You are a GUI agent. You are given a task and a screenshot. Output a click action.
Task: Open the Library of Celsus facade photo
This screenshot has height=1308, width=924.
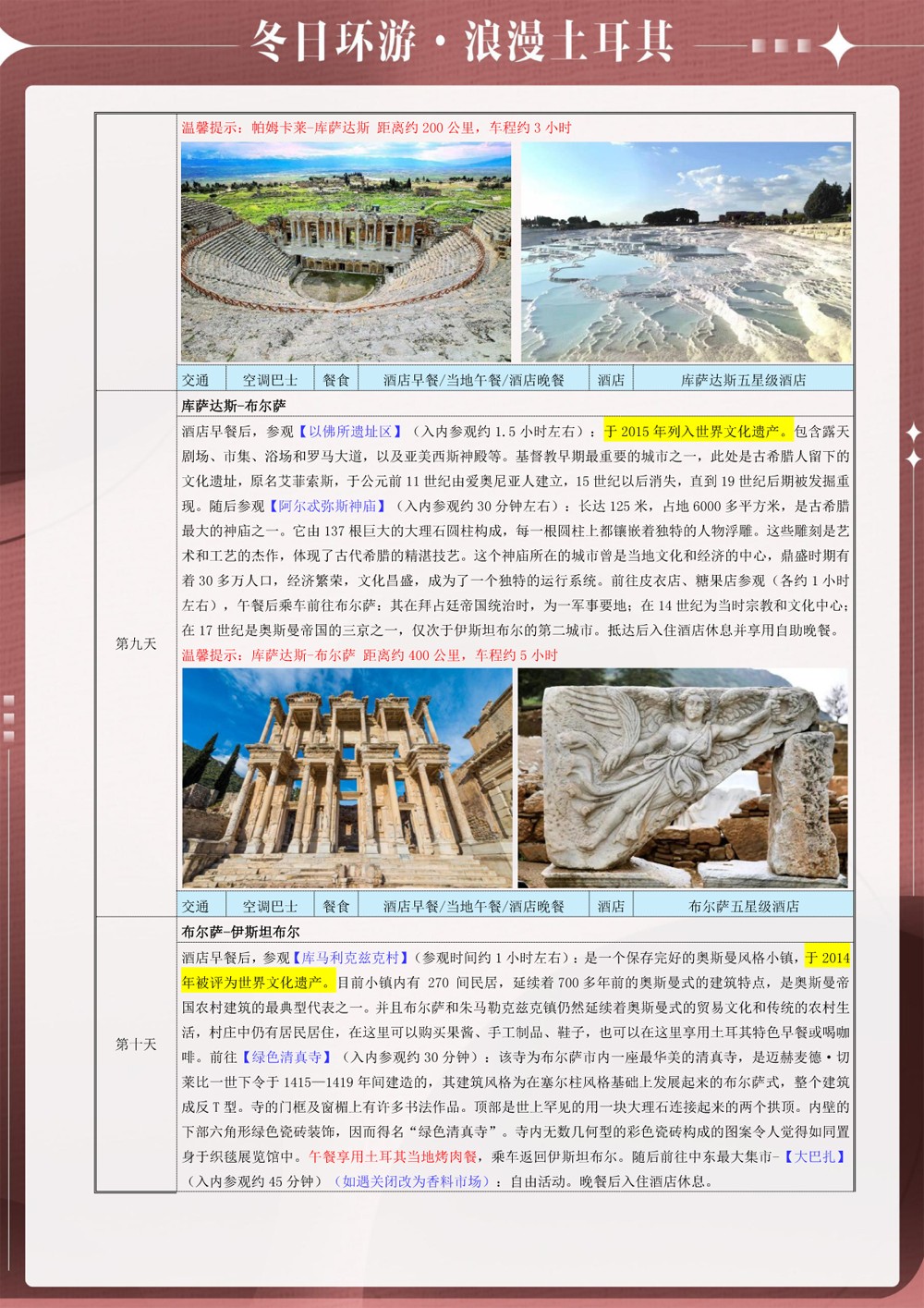(346, 777)
